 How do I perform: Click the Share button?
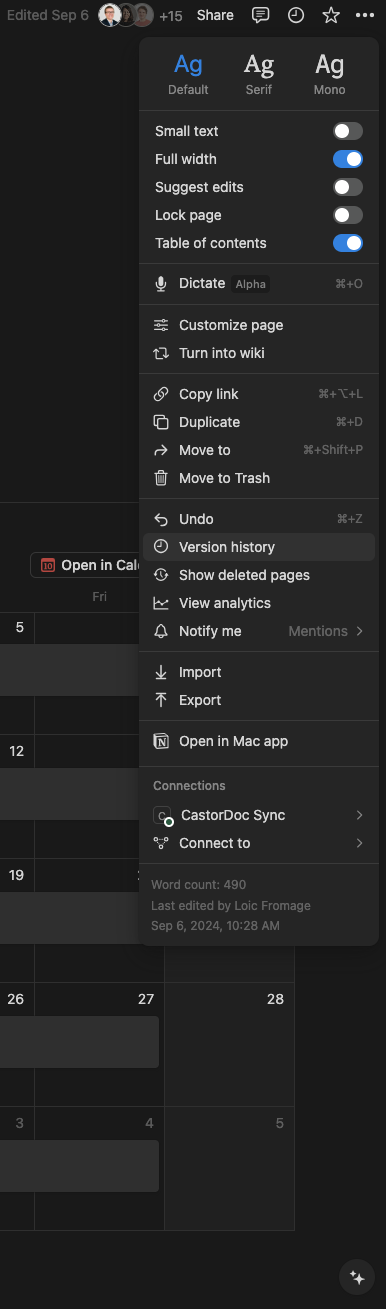pyautogui.click(x=215, y=15)
